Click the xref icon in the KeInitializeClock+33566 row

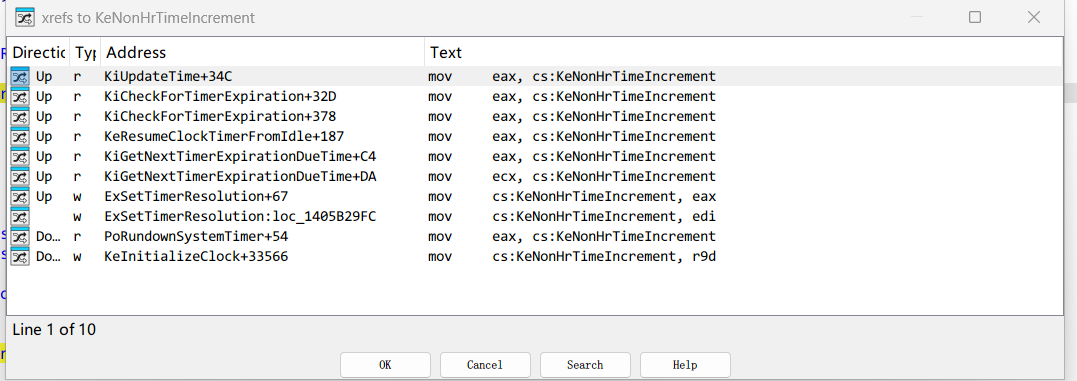(x=20, y=257)
